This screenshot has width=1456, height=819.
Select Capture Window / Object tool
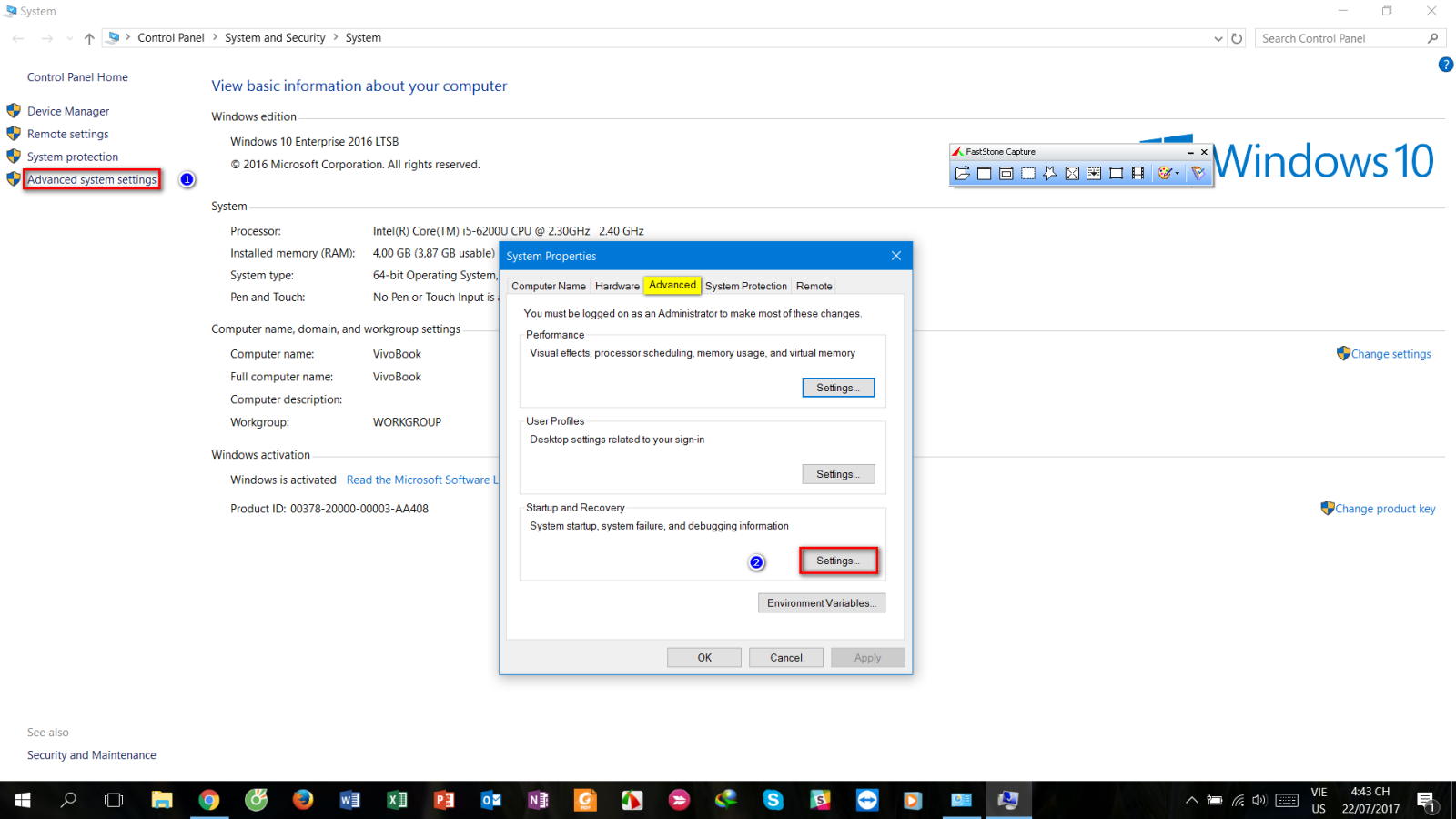pyautogui.click(x=1006, y=173)
